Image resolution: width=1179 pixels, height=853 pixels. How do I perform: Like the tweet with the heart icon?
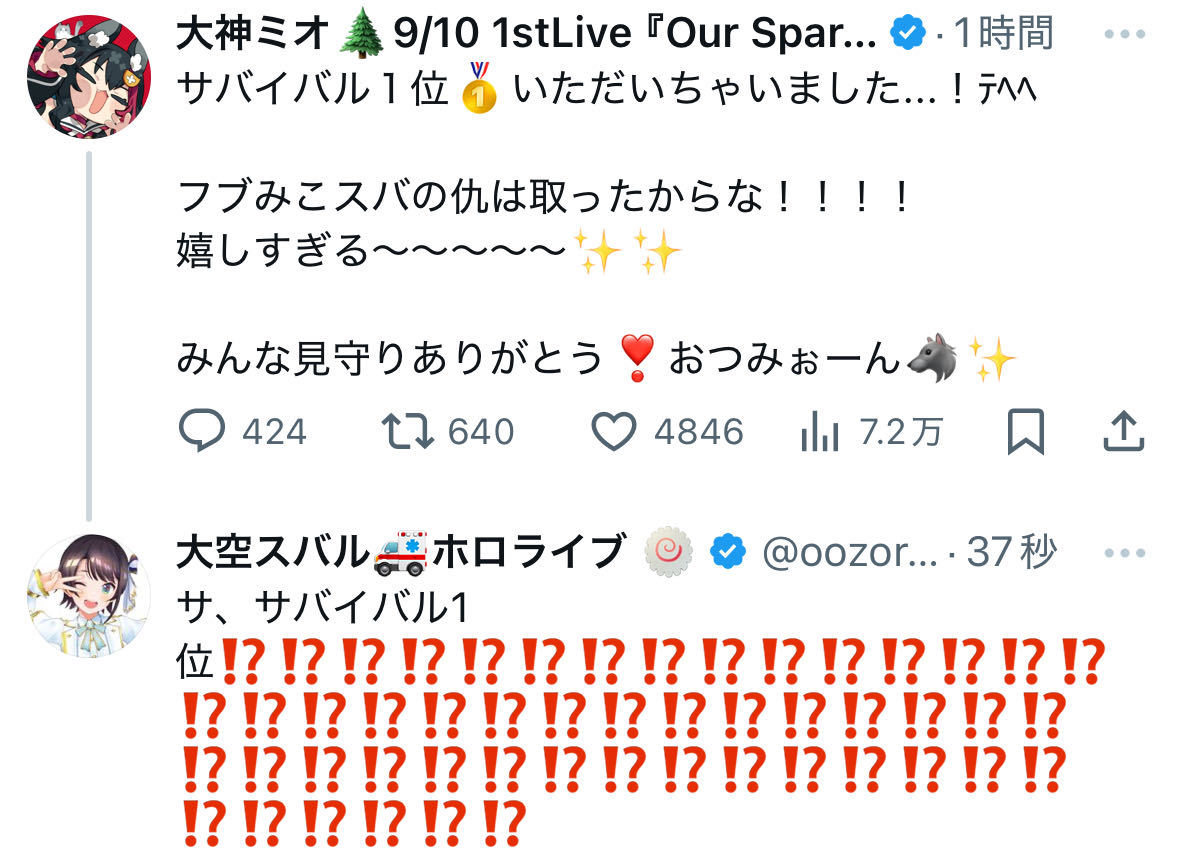tap(614, 432)
